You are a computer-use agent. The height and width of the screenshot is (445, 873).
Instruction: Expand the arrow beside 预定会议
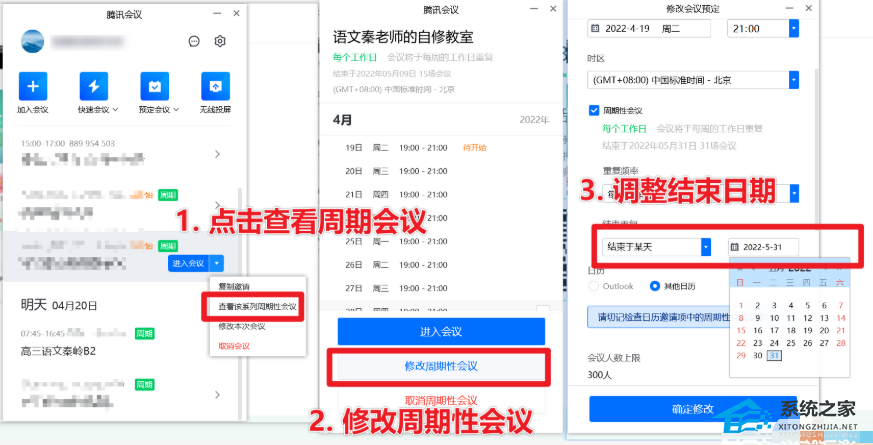click(x=176, y=110)
